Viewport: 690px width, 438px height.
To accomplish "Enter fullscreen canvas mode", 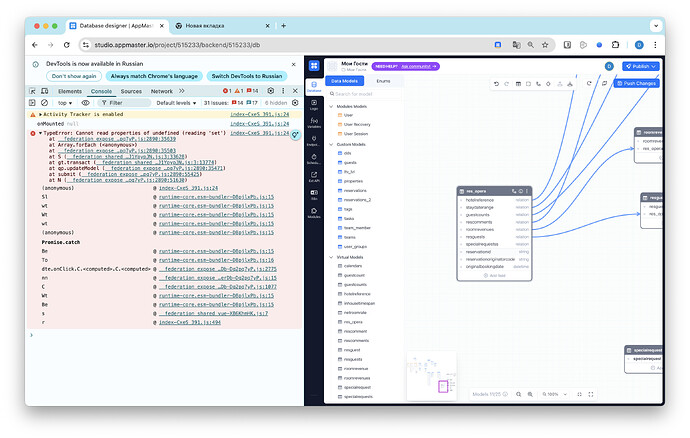I will tap(591, 394).
